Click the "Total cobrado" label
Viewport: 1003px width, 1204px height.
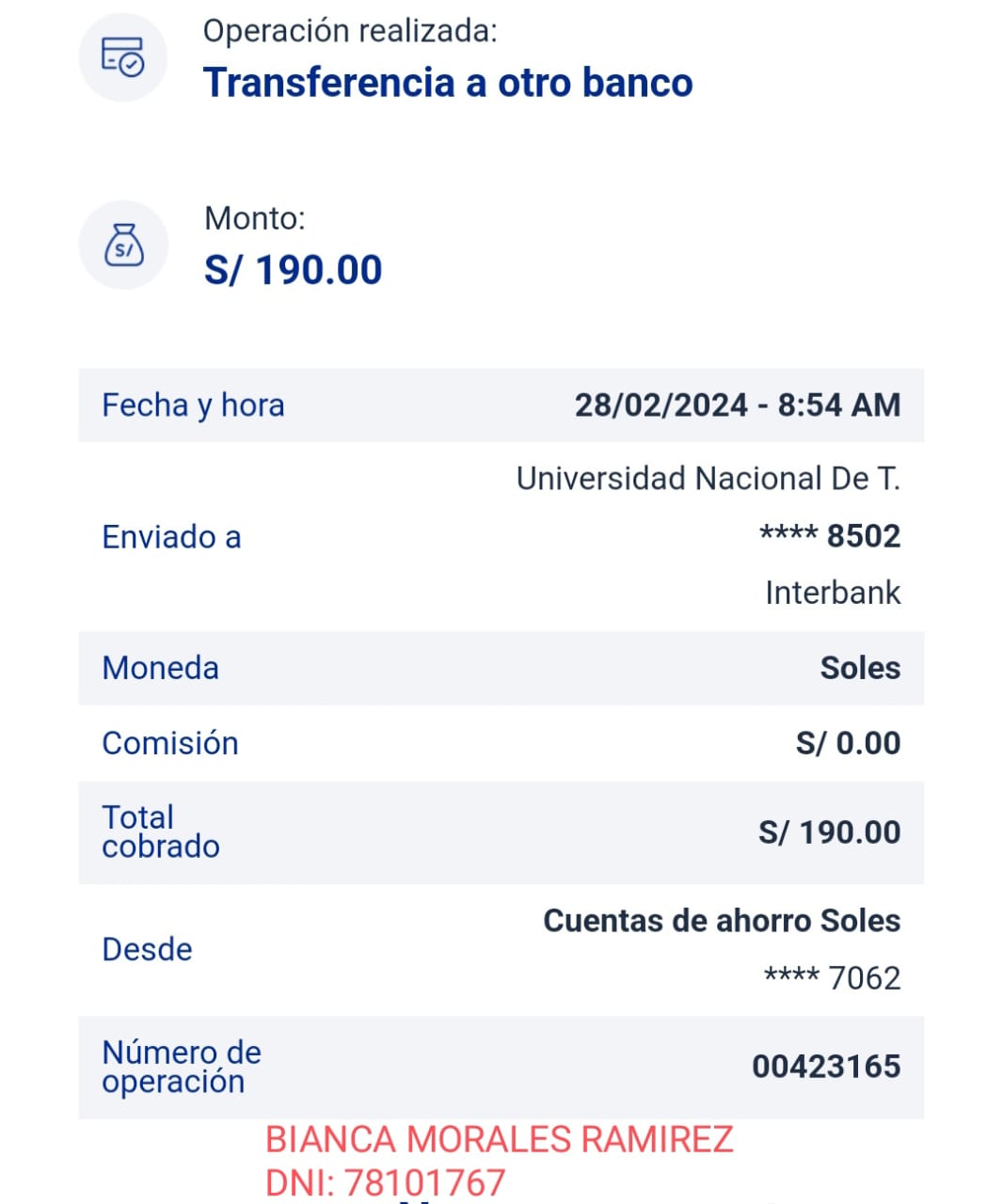pos(160,832)
